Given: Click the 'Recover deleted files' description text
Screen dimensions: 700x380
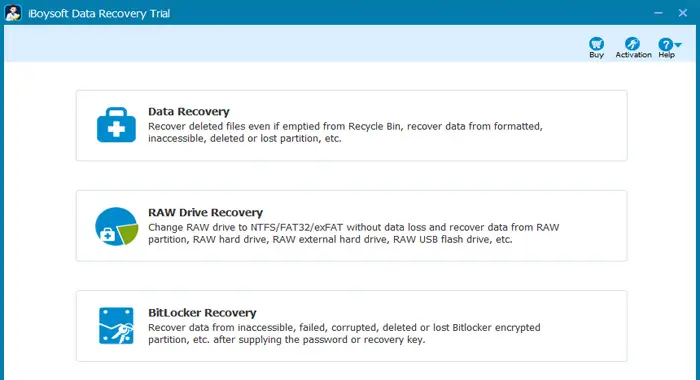Looking at the screenshot, I should click(x=345, y=132).
